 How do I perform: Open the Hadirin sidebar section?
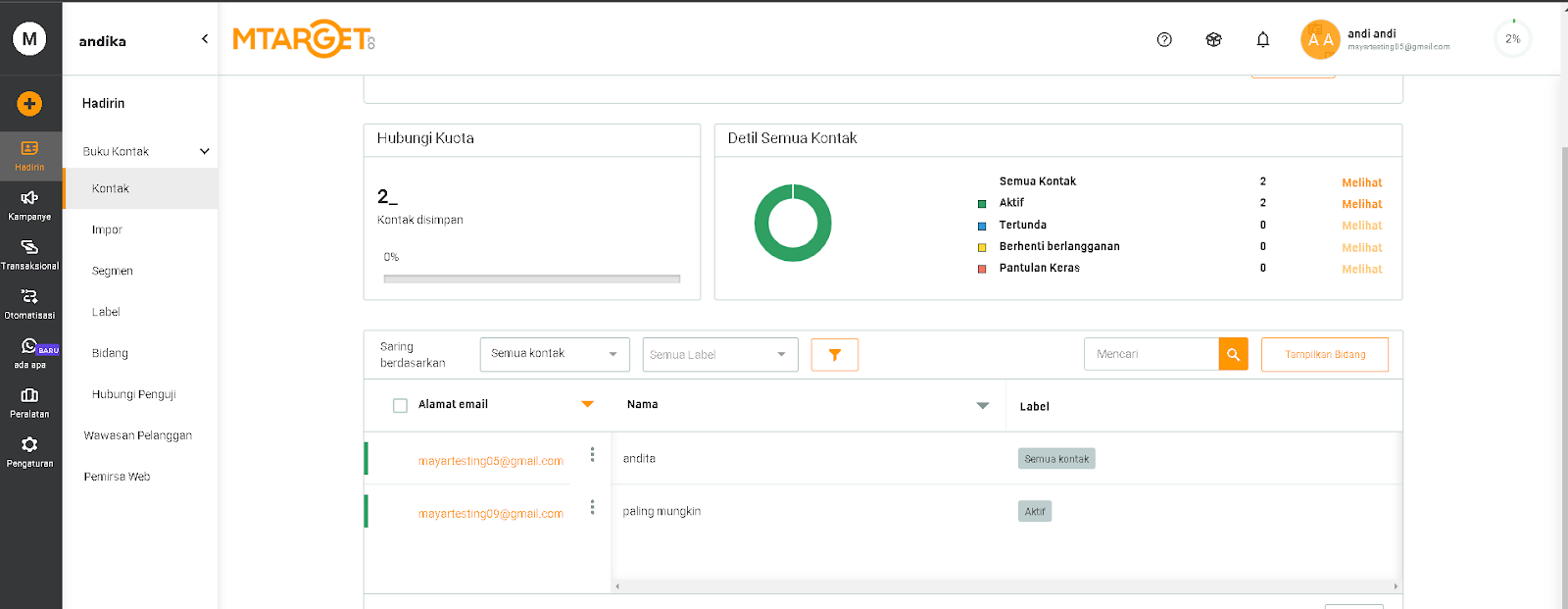click(x=29, y=155)
